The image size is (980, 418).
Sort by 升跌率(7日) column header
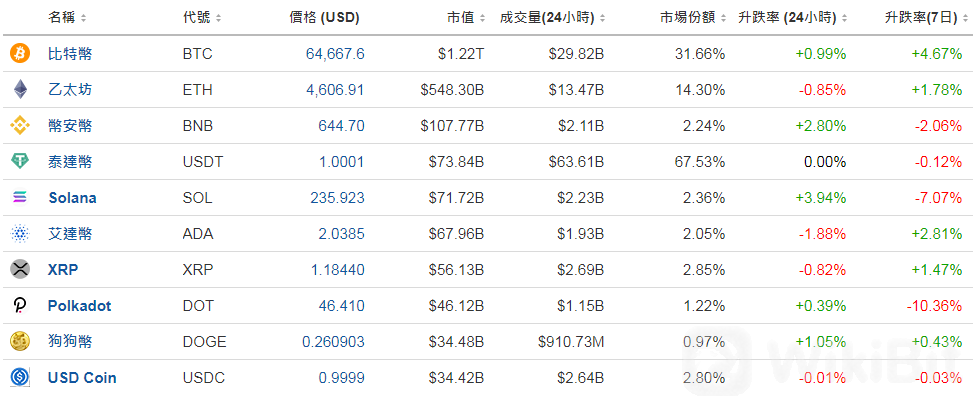coord(926,18)
